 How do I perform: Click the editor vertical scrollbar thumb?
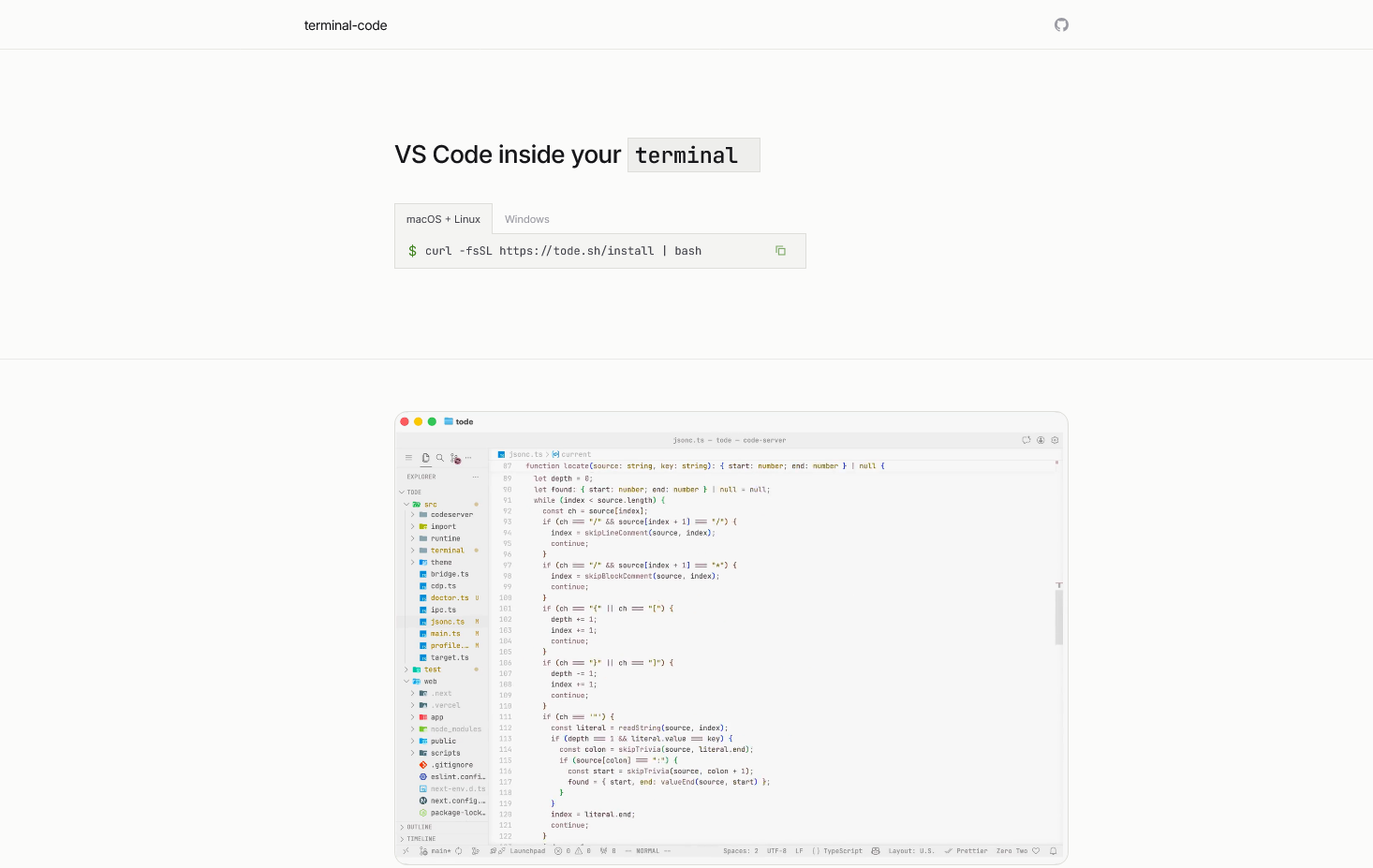[x=1059, y=615]
